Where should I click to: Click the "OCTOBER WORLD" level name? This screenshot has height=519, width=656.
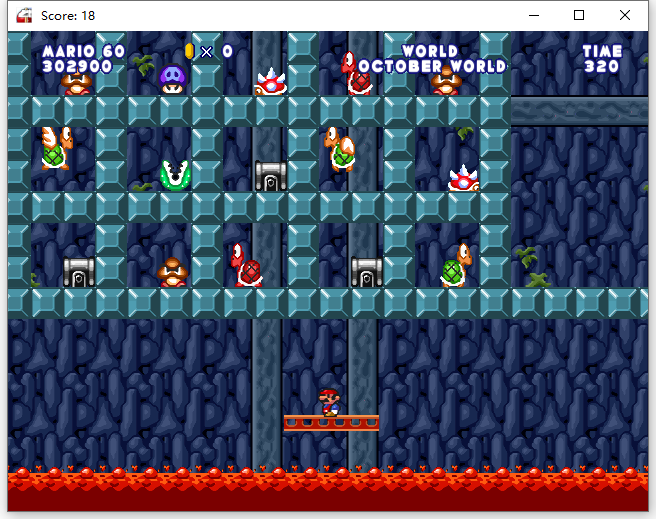tap(432, 66)
